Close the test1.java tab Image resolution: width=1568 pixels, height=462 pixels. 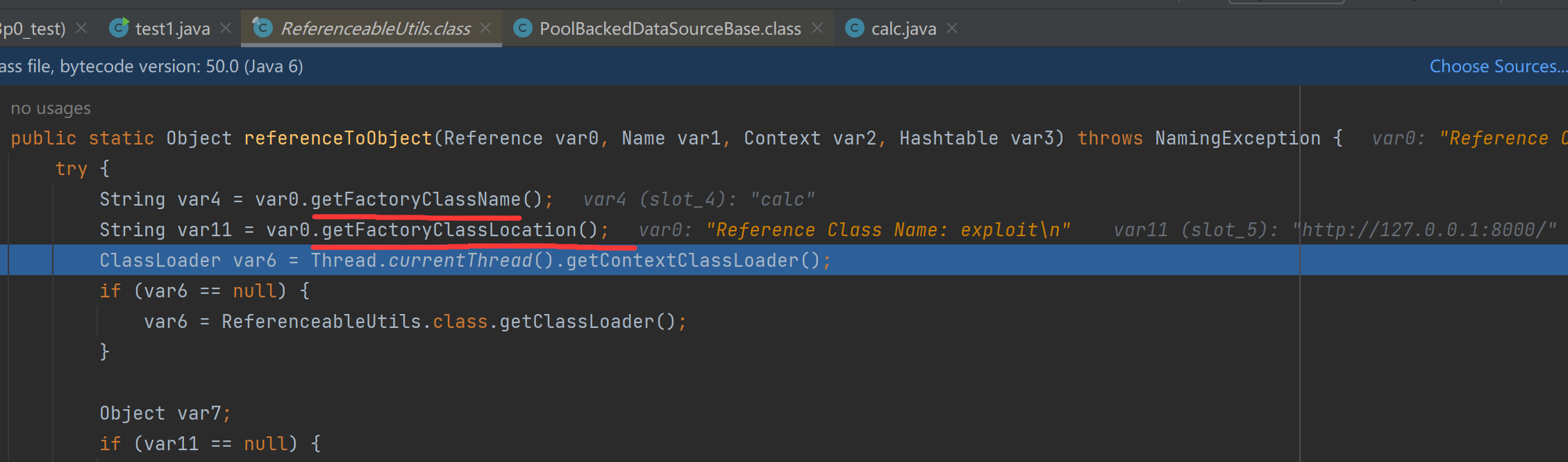[226, 28]
